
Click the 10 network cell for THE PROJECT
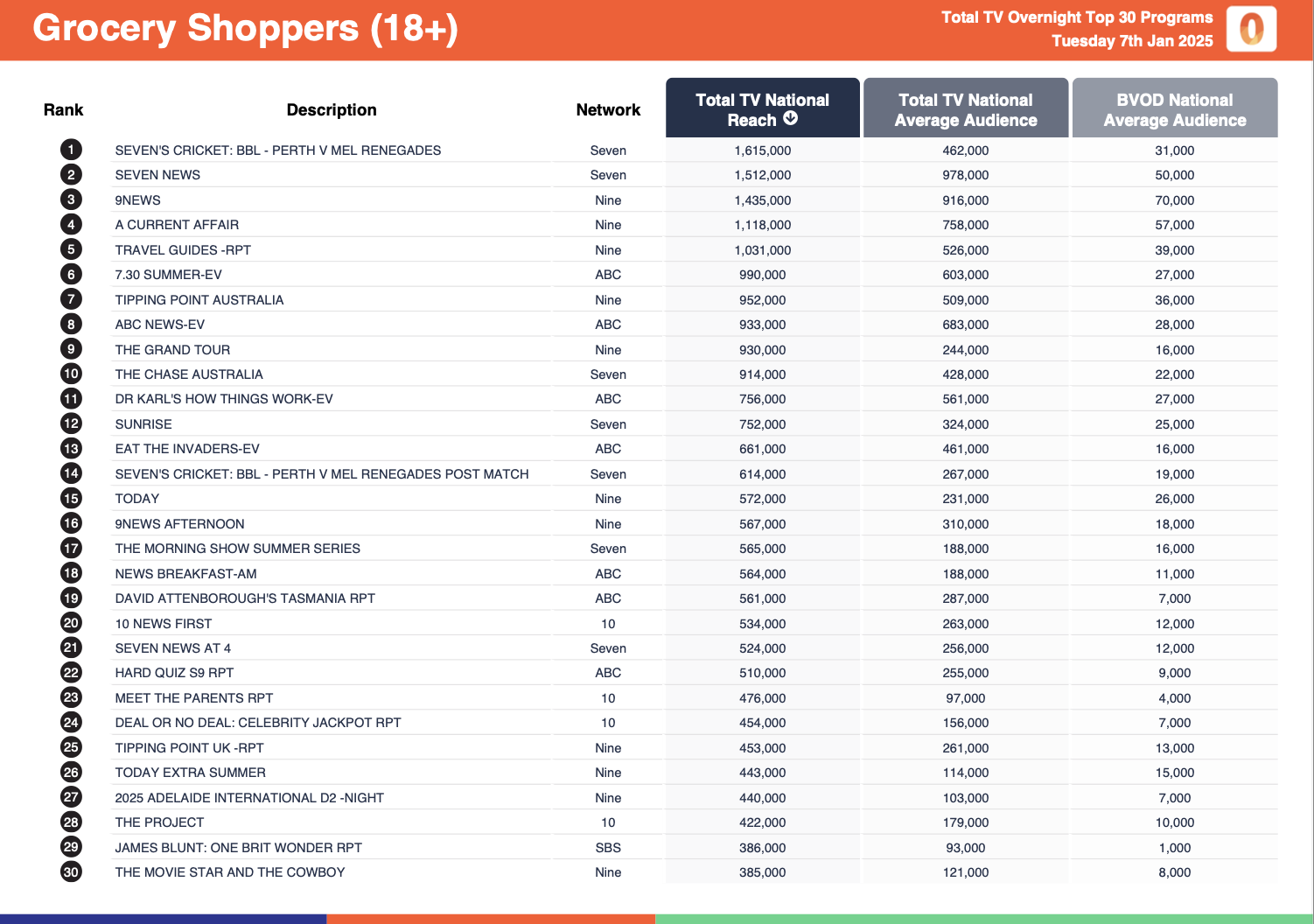[x=608, y=822]
